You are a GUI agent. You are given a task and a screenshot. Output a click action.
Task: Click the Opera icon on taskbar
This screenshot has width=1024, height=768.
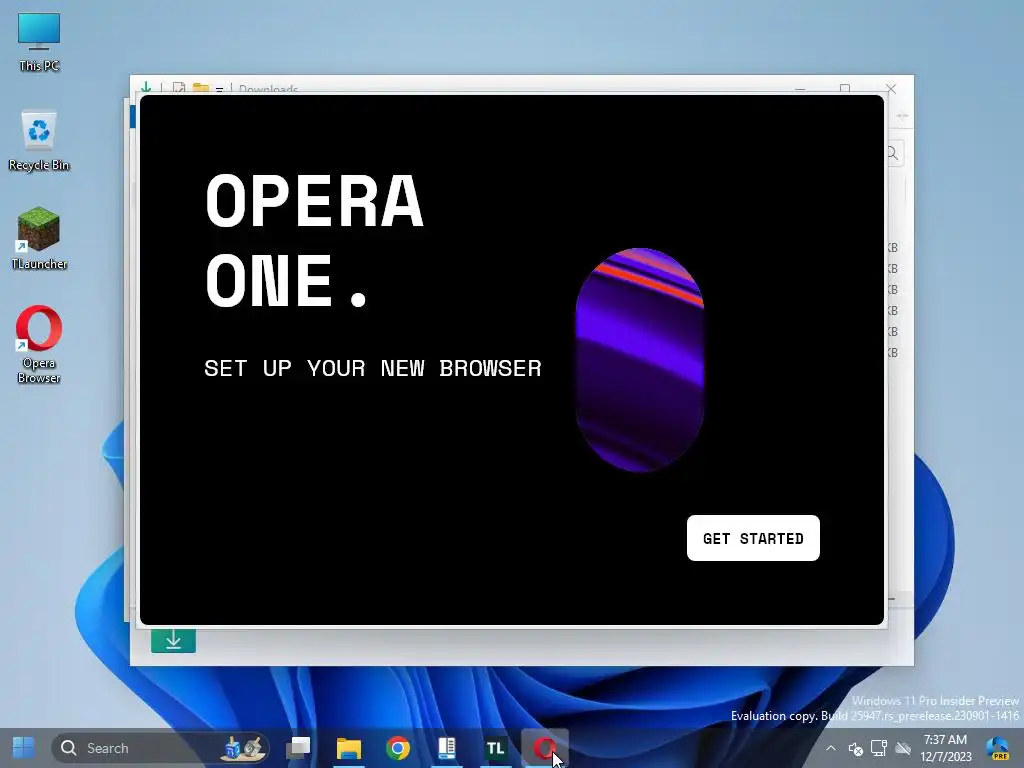(x=545, y=748)
